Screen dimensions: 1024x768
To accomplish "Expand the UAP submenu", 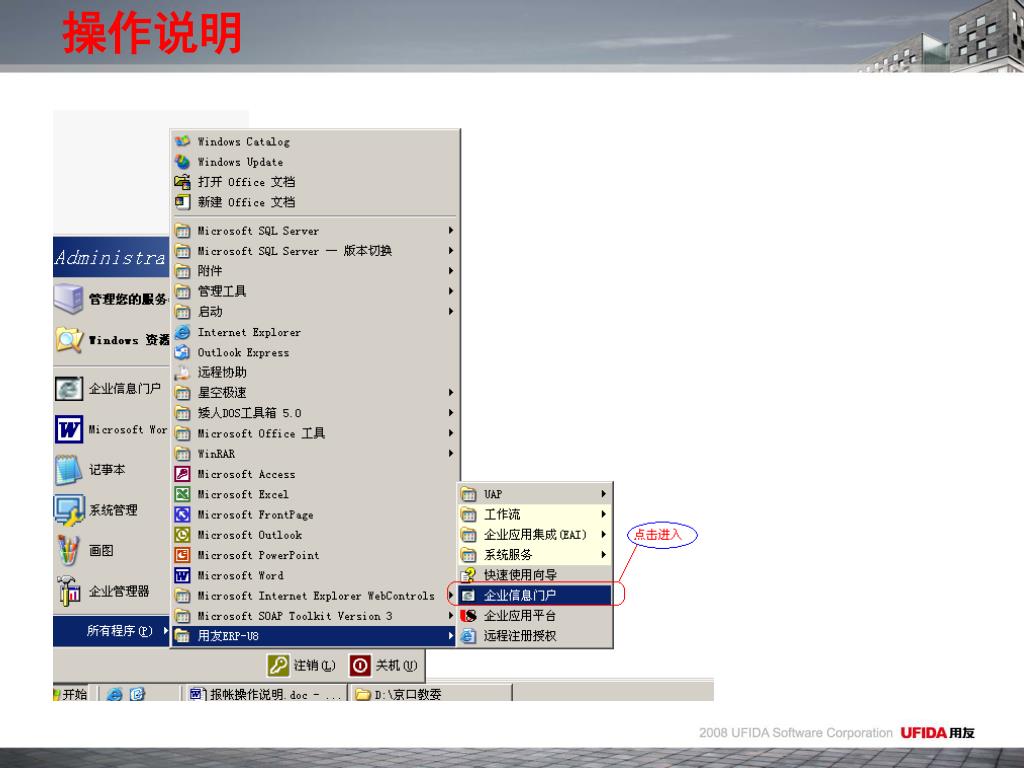I will click(534, 494).
